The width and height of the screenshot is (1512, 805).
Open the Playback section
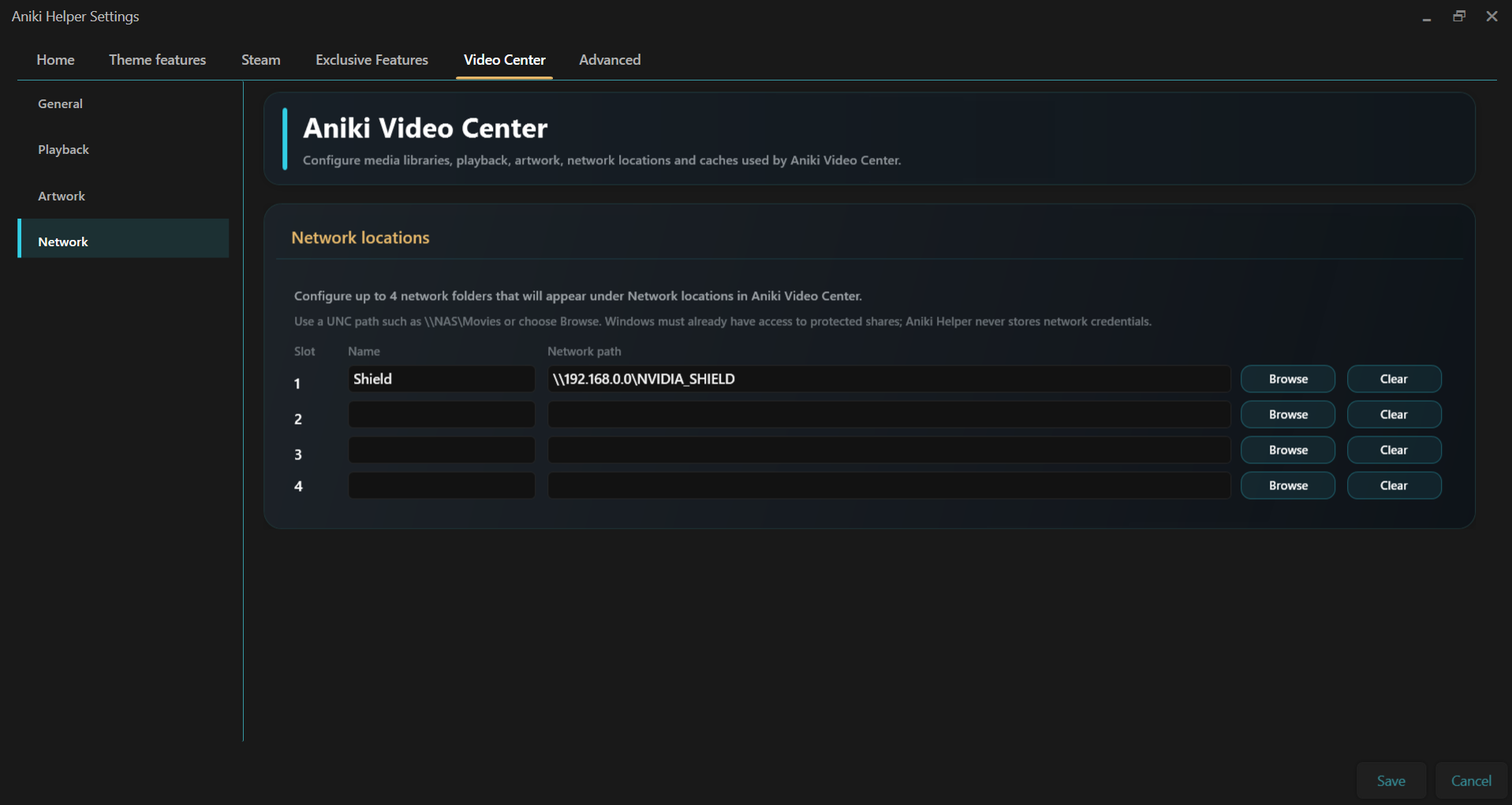[x=124, y=150]
